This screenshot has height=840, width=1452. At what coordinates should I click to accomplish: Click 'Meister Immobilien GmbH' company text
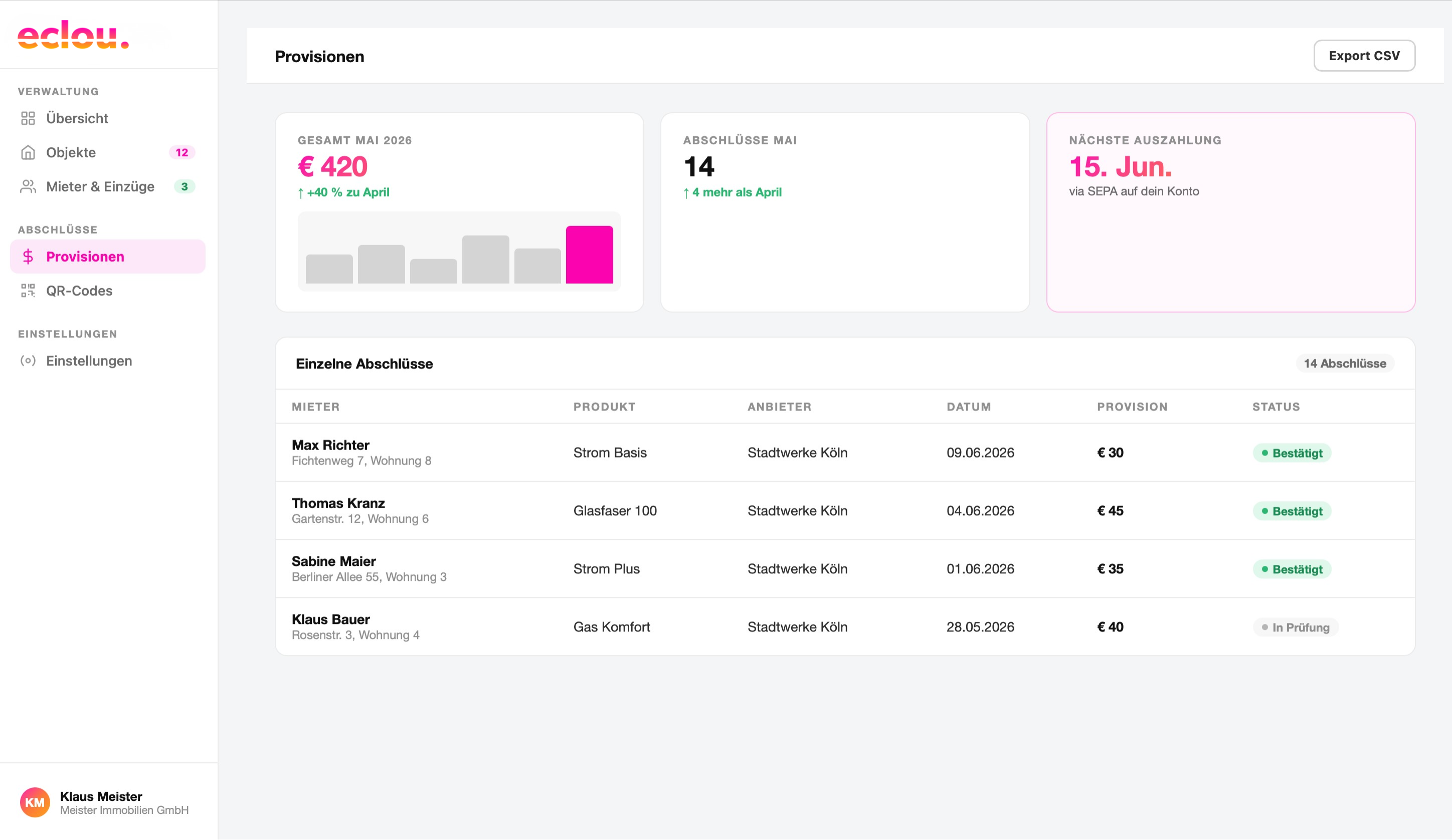[x=124, y=810]
